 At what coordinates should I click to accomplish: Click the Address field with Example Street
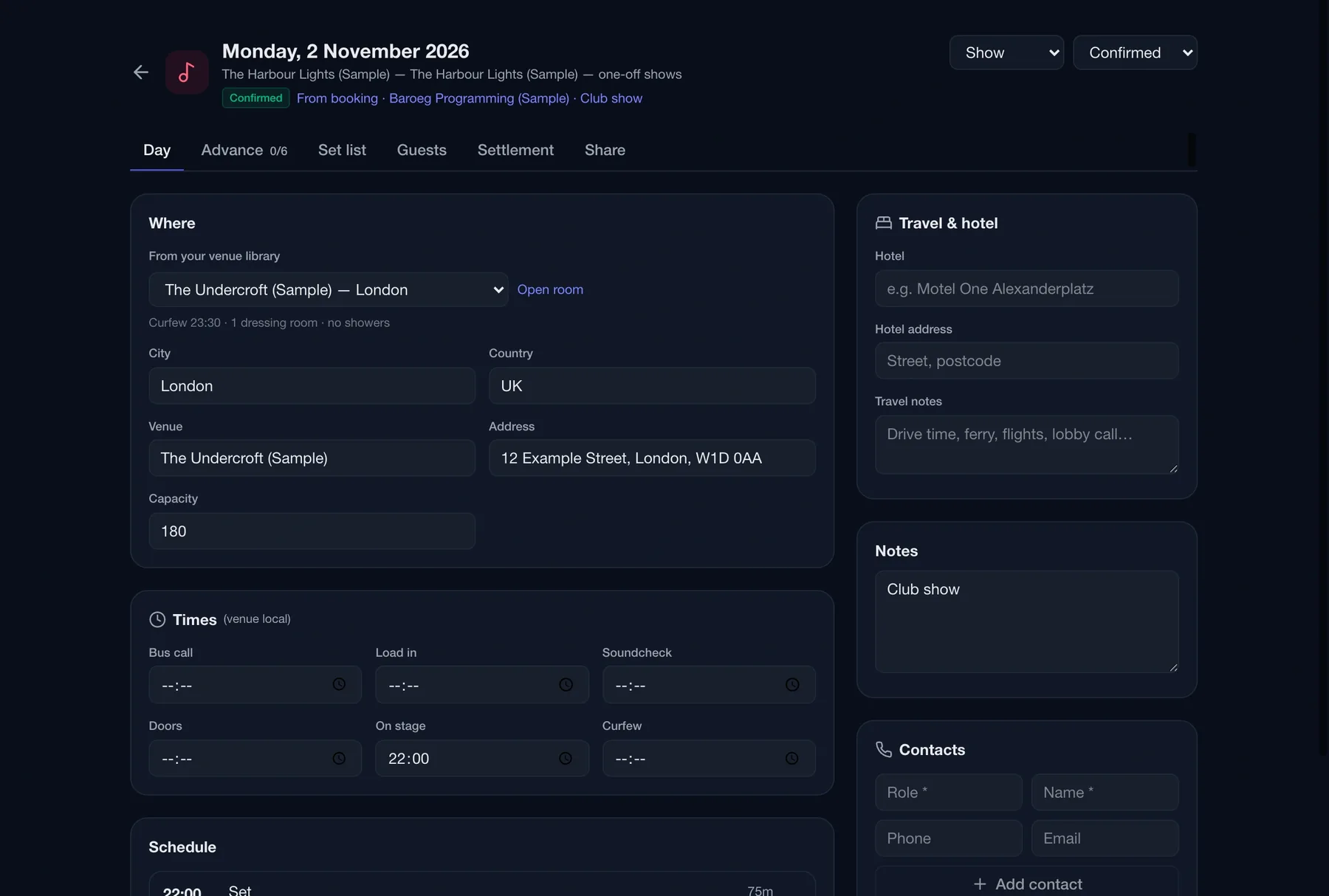(652, 458)
